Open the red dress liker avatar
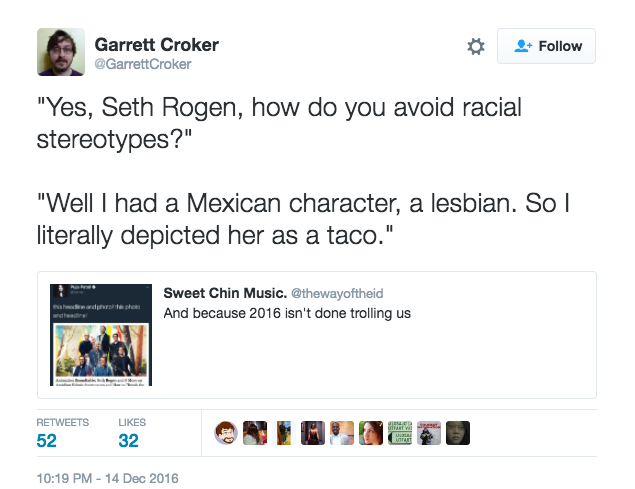Image resolution: width=635 pixels, height=489 pixels. click(313, 433)
